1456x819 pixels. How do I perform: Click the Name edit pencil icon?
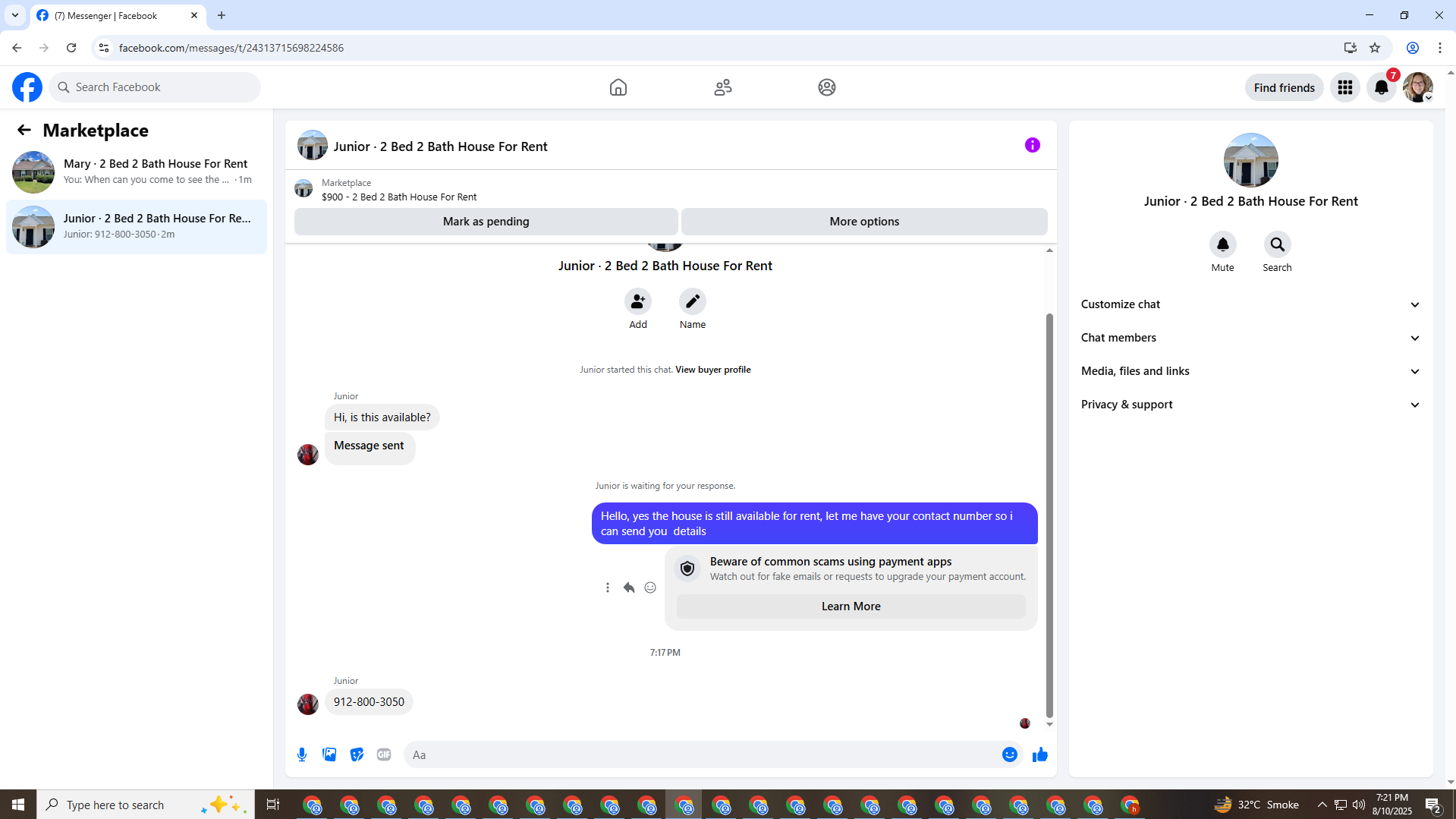(x=693, y=301)
